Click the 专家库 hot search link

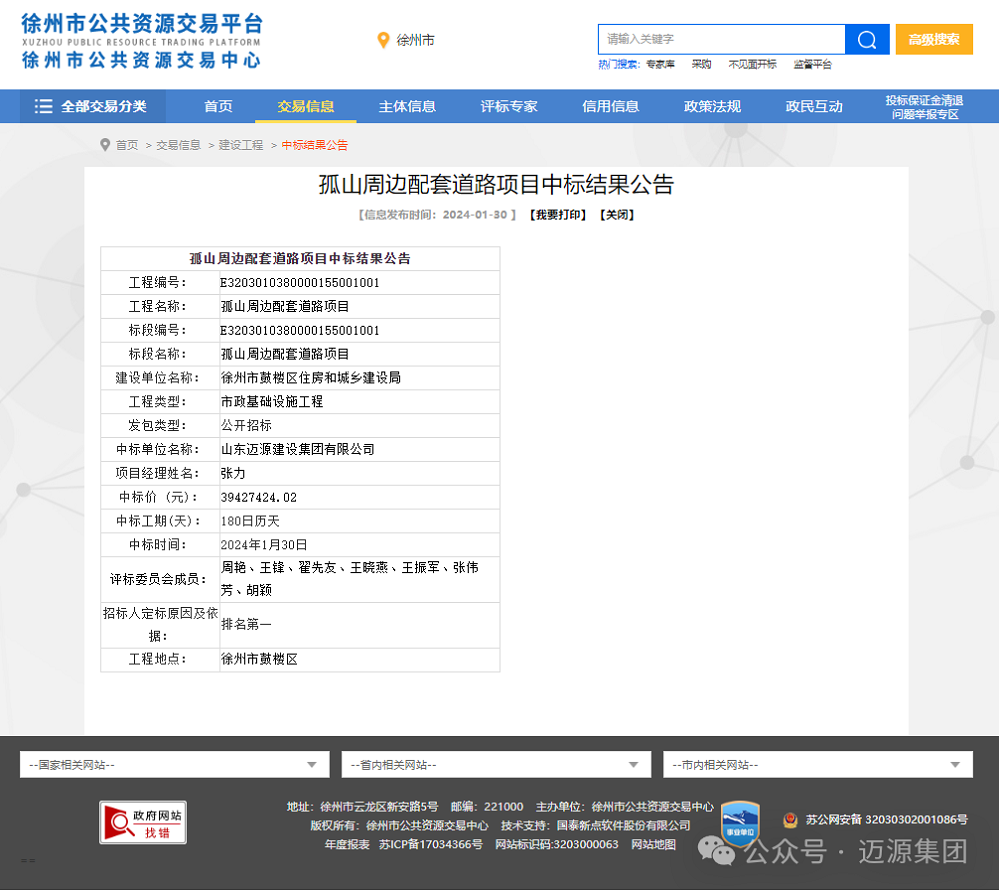[660, 64]
